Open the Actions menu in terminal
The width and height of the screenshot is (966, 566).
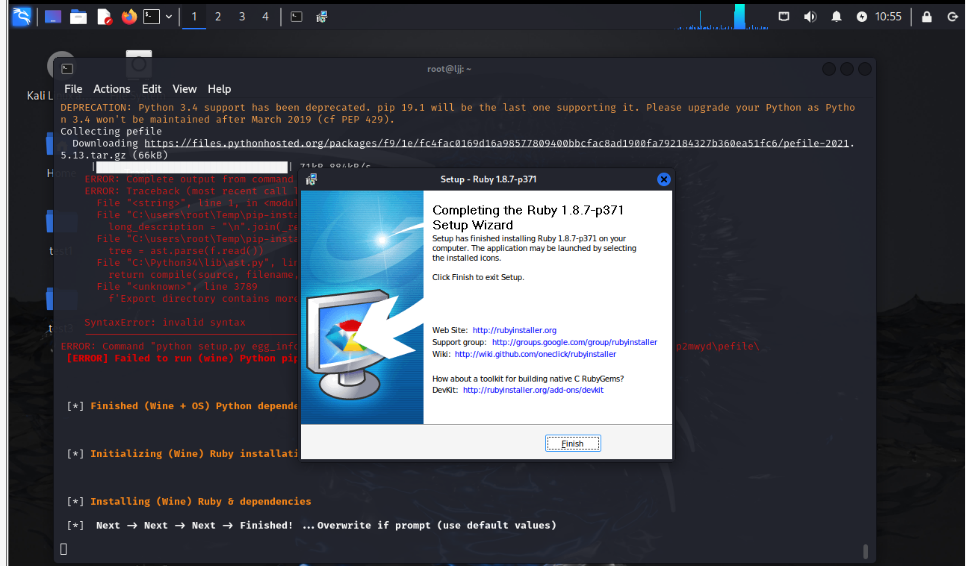pyautogui.click(x=111, y=89)
